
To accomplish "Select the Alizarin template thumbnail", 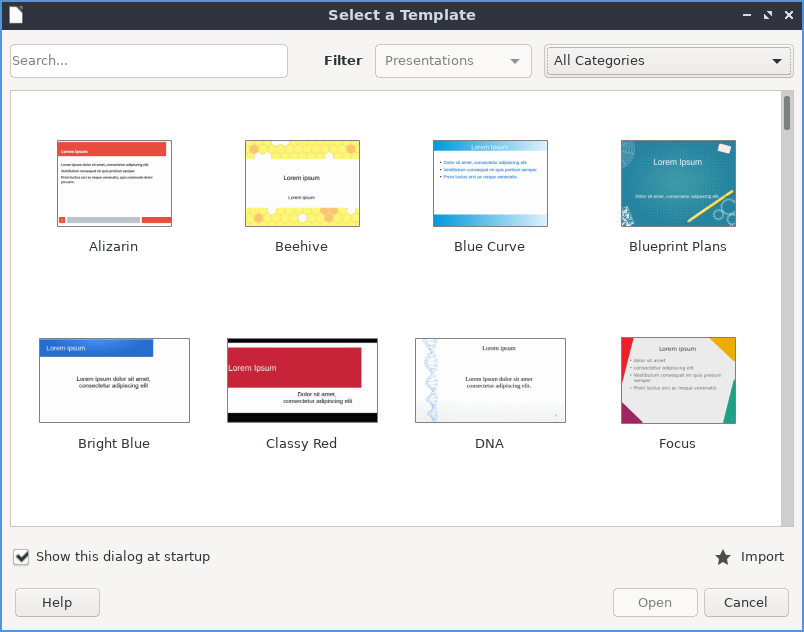I will (x=114, y=183).
